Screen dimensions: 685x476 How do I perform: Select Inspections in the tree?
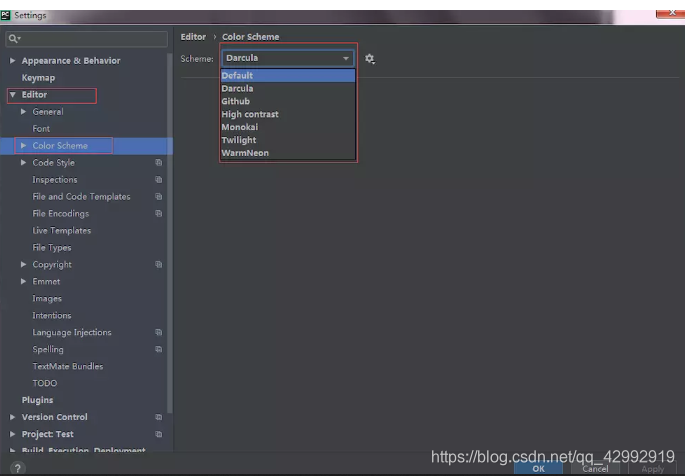pyautogui.click(x=55, y=180)
